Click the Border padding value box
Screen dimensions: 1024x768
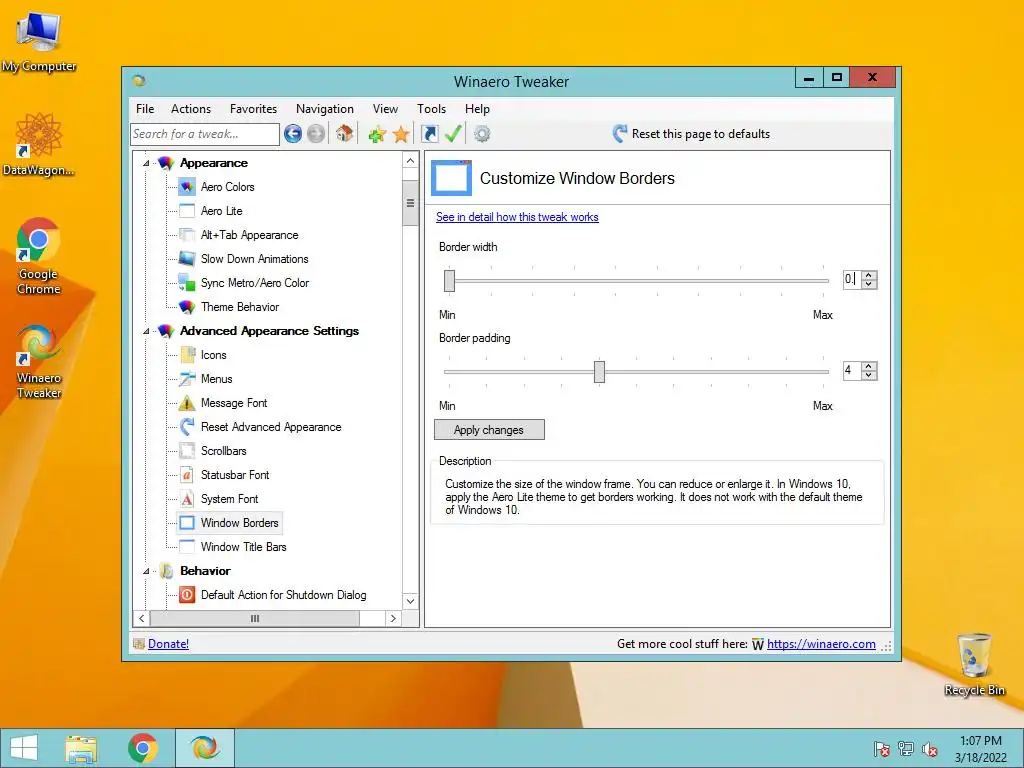852,371
